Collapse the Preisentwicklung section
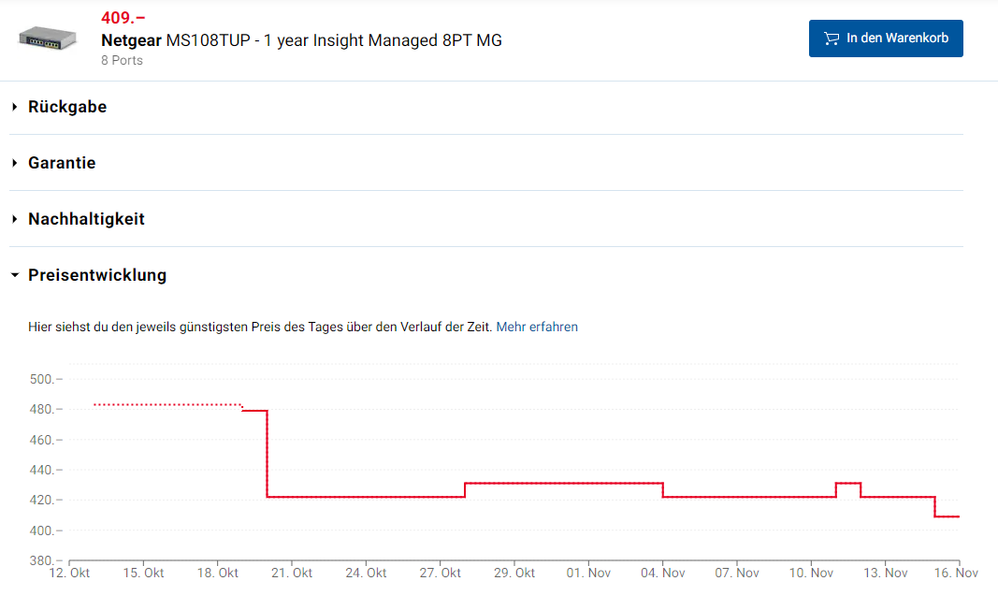This screenshot has width=998, height=612. [97, 275]
